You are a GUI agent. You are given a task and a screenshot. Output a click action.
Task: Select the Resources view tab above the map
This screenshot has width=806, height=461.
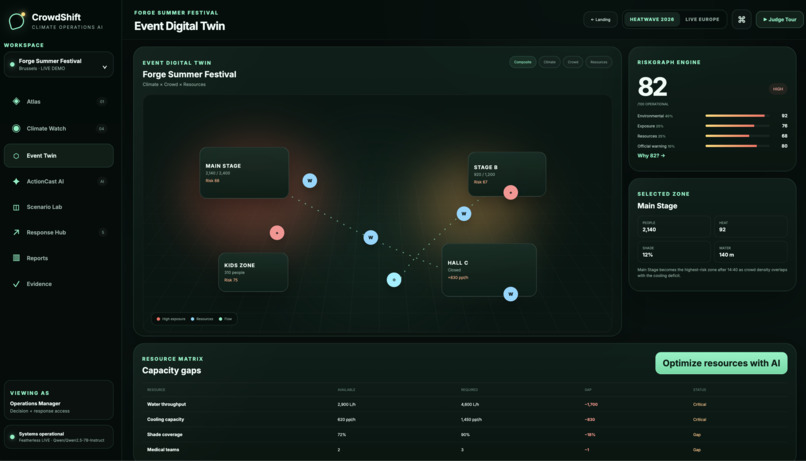coord(598,62)
